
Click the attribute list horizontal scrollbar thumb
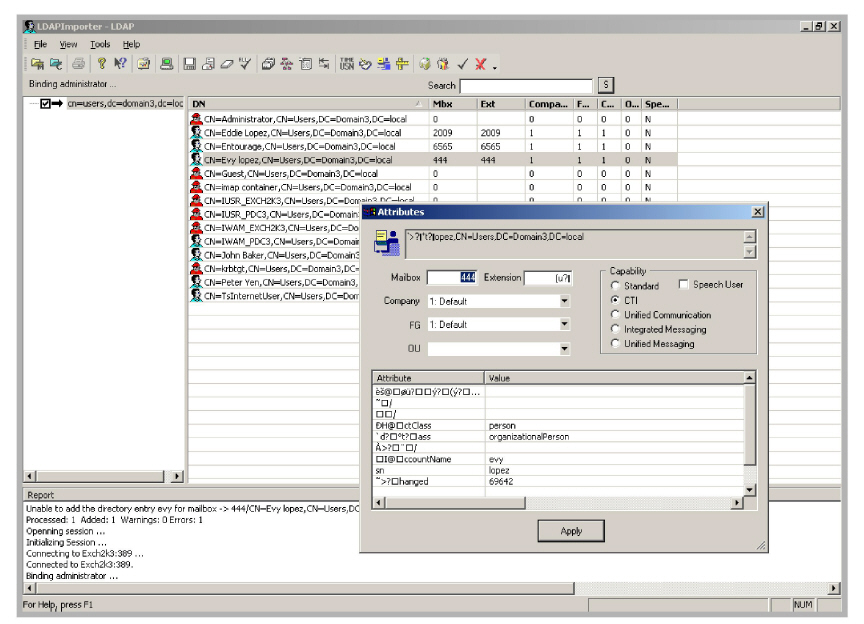455,503
